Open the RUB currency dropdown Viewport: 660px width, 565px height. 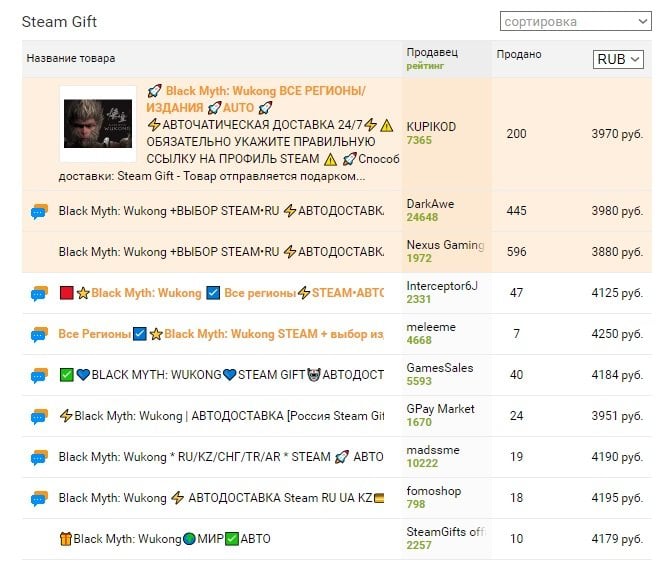[618, 59]
